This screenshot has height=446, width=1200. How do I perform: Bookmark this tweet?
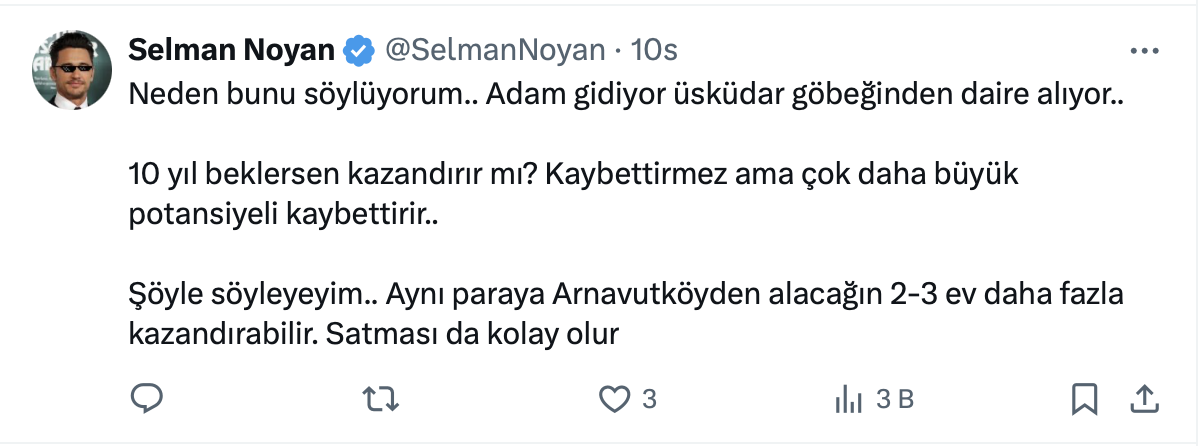[x=1083, y=399]
